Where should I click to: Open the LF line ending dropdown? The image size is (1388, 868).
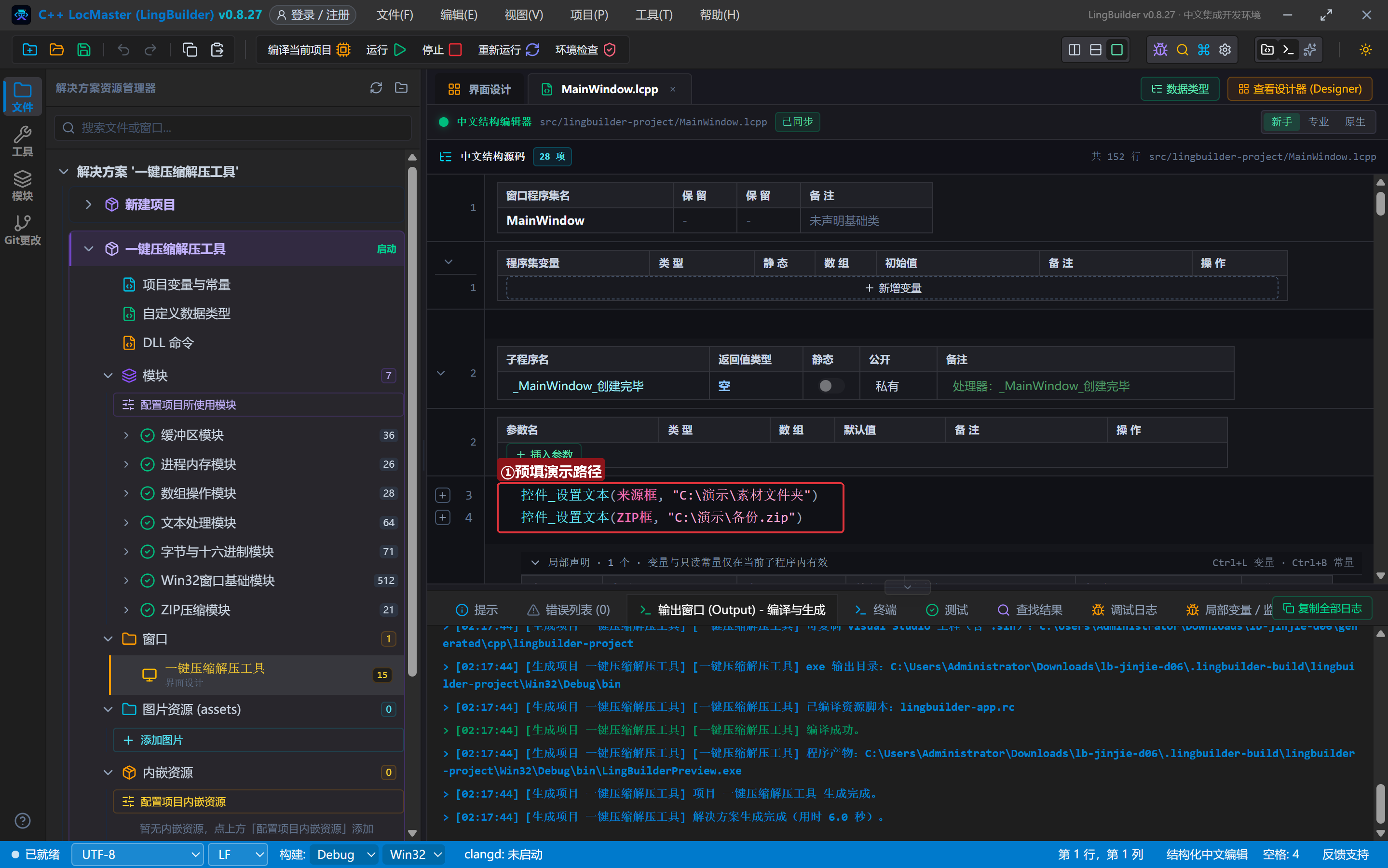pos(238,854)
